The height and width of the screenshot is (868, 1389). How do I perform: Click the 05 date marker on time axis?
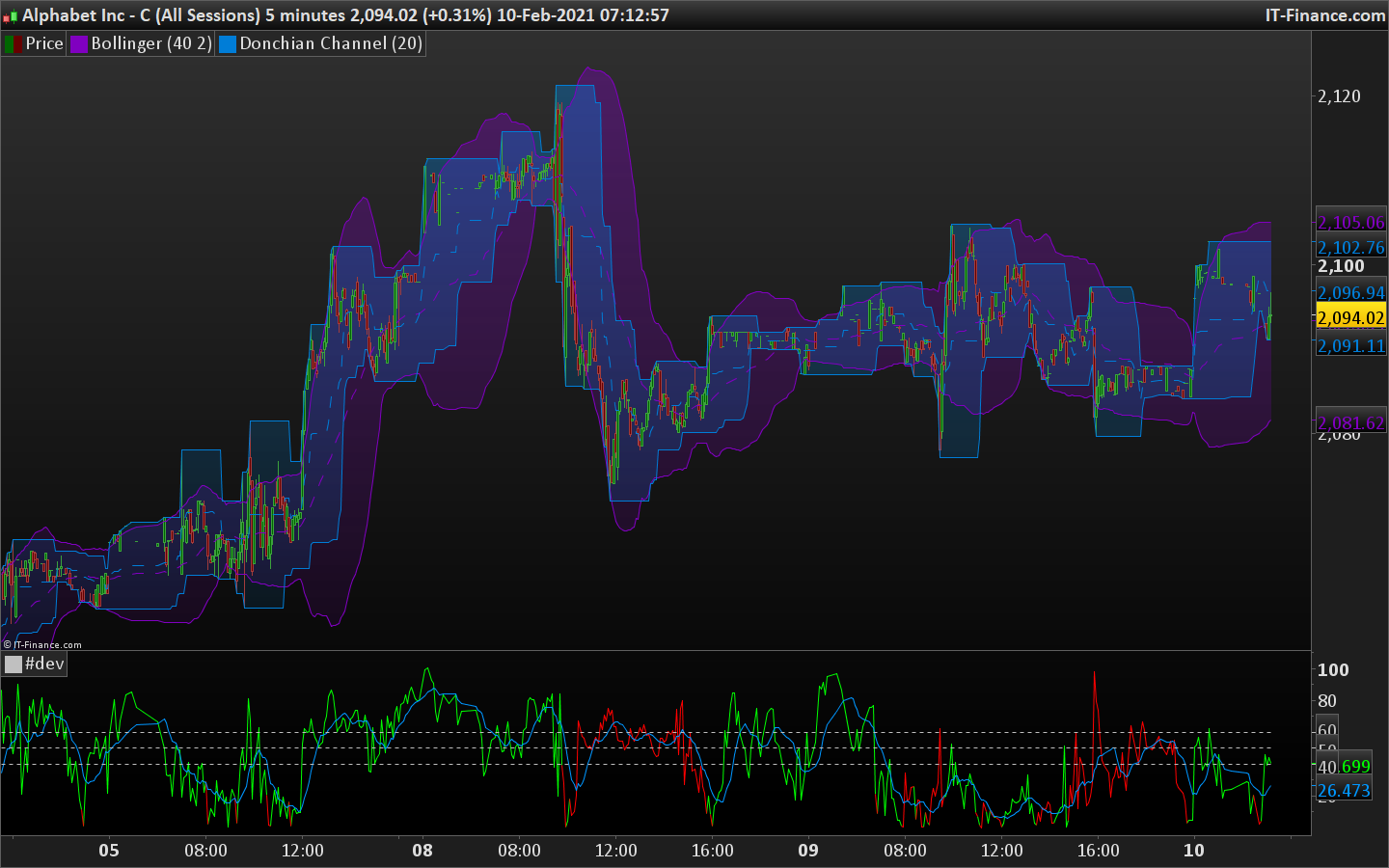109,850
